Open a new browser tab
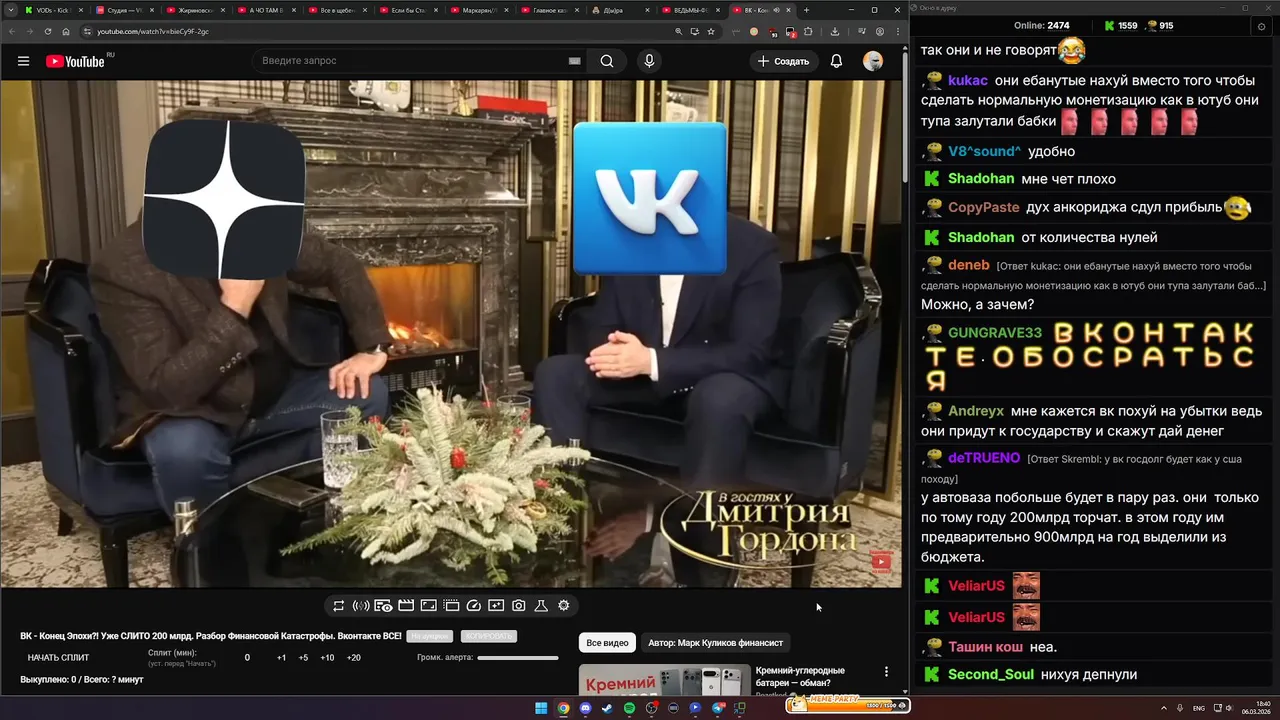1280x720 pixels. 807,10
